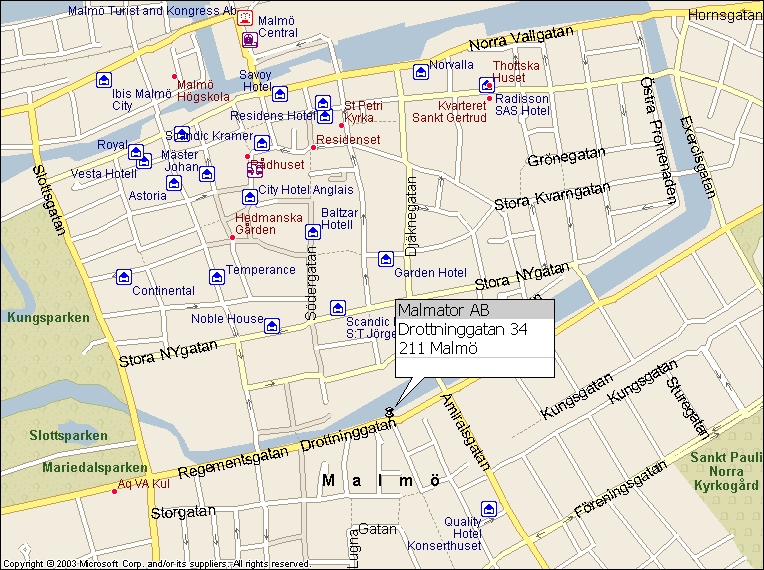Click the 211 Malmö postal line
The width and height of the screenshot is (764, 570).
click(438, 348)
